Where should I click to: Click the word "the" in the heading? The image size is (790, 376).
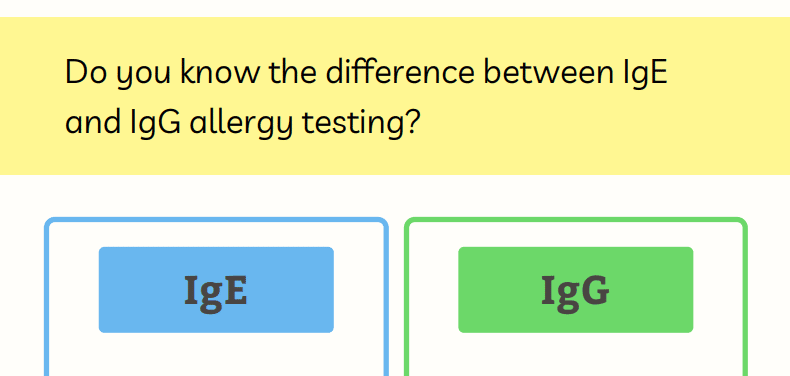(x=293, y=73)
